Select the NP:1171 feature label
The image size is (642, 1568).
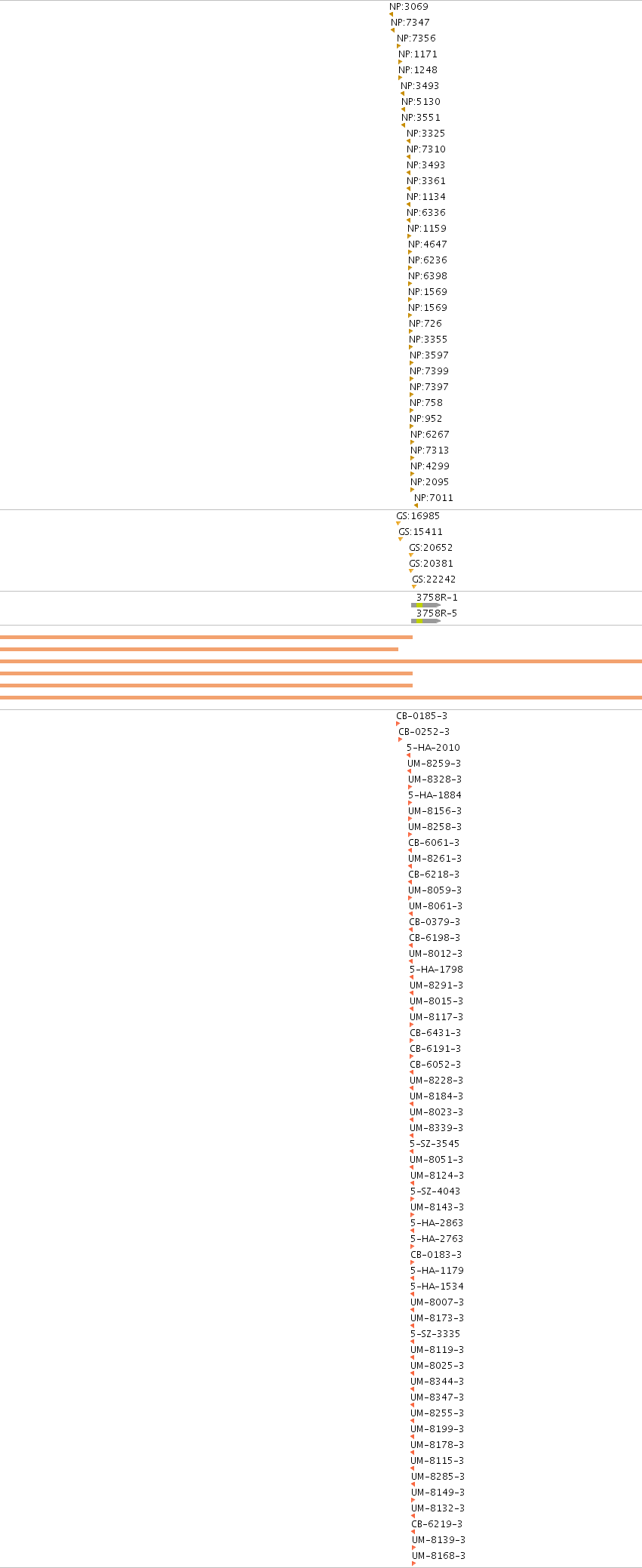tap(418, 54)
